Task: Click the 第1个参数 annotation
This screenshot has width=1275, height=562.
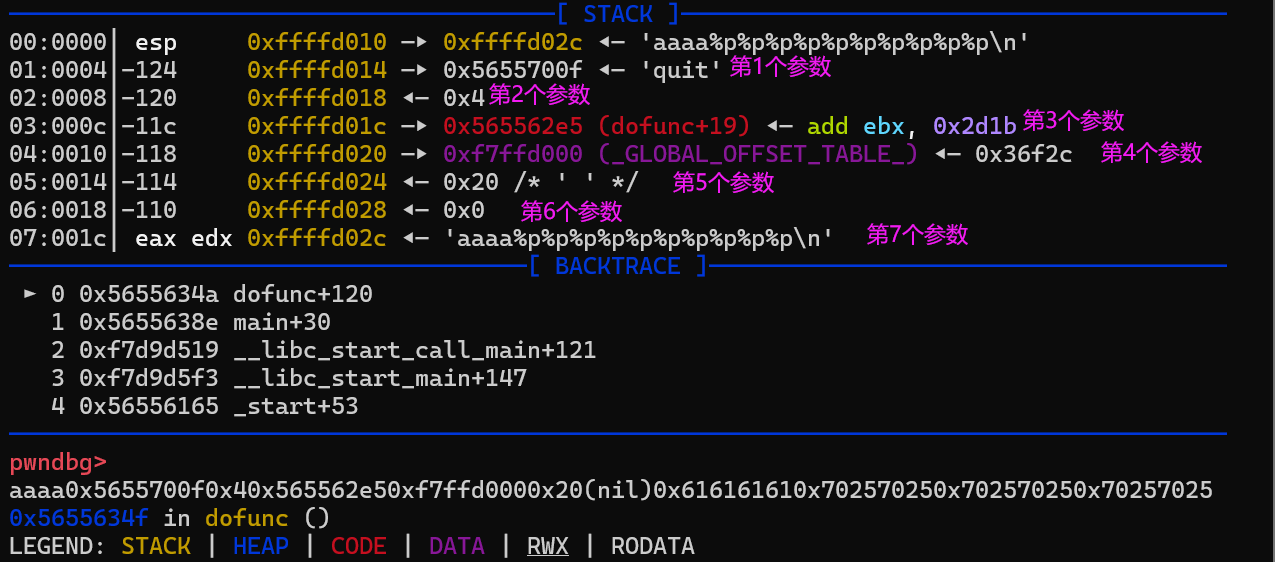Action: tap(780, 67)
